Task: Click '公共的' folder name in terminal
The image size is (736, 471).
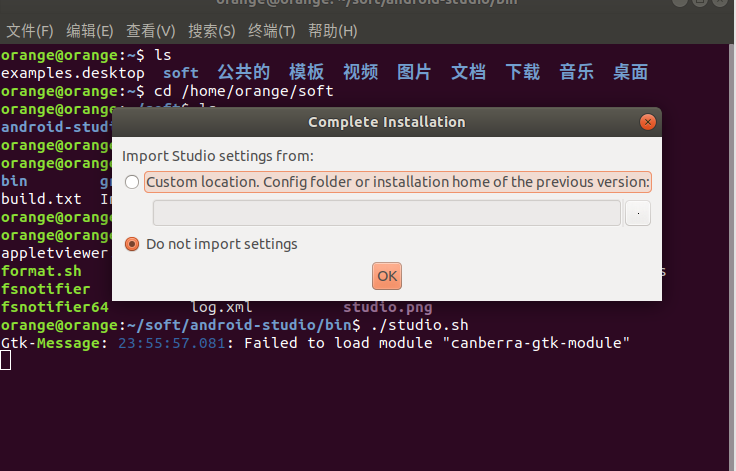Action: tap(244, 72)
